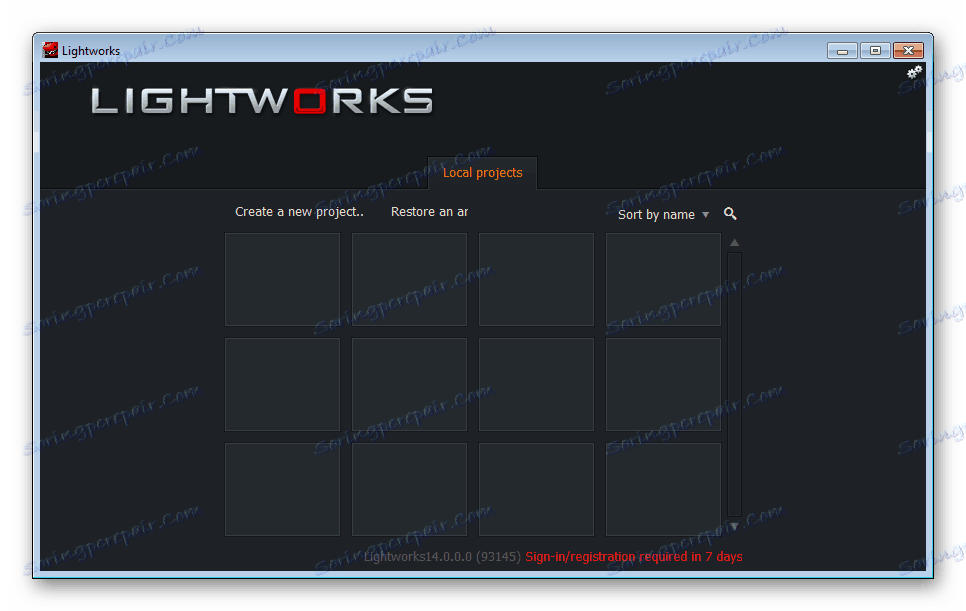
Task: Close the Lightworks window
Action: [x=908, y=51]
